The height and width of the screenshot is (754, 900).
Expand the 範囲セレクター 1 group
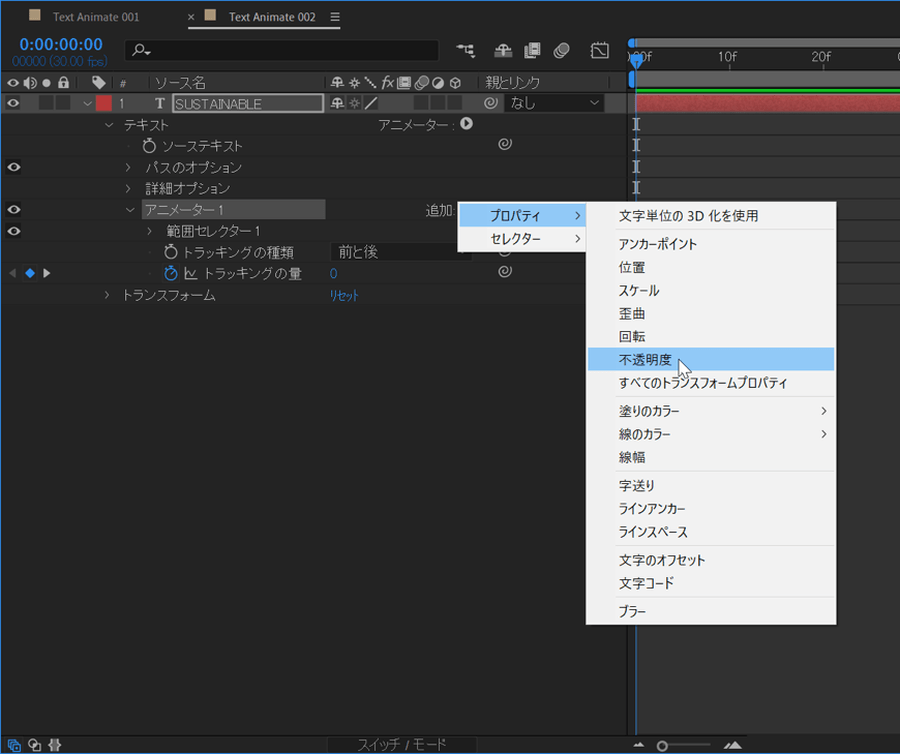point(150,231)
